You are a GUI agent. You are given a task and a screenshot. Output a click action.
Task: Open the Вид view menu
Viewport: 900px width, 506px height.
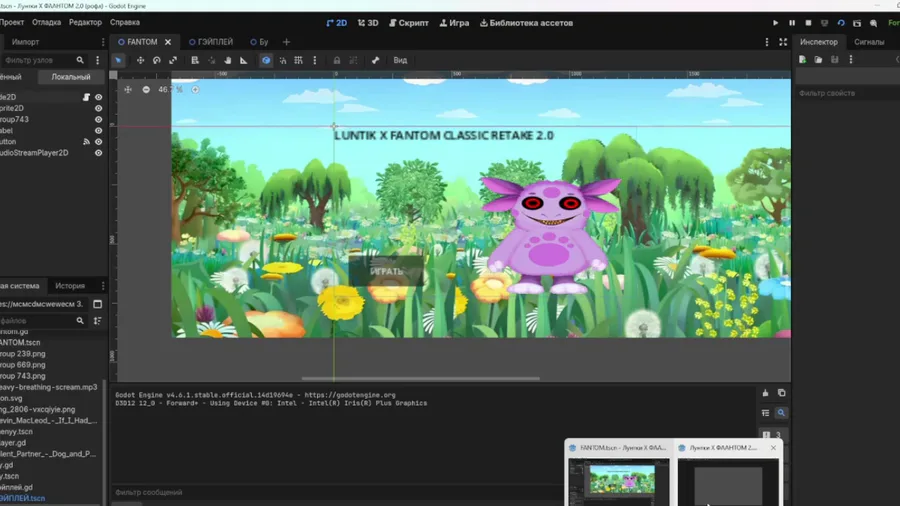click(400, 60)
